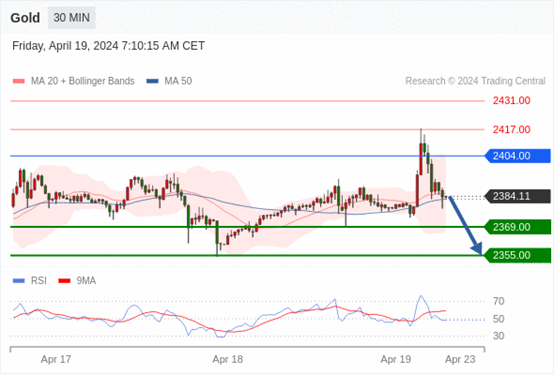This screenshot has height=375, width=554.
Task: Select the Gold chart title
Action: [25, 18]
